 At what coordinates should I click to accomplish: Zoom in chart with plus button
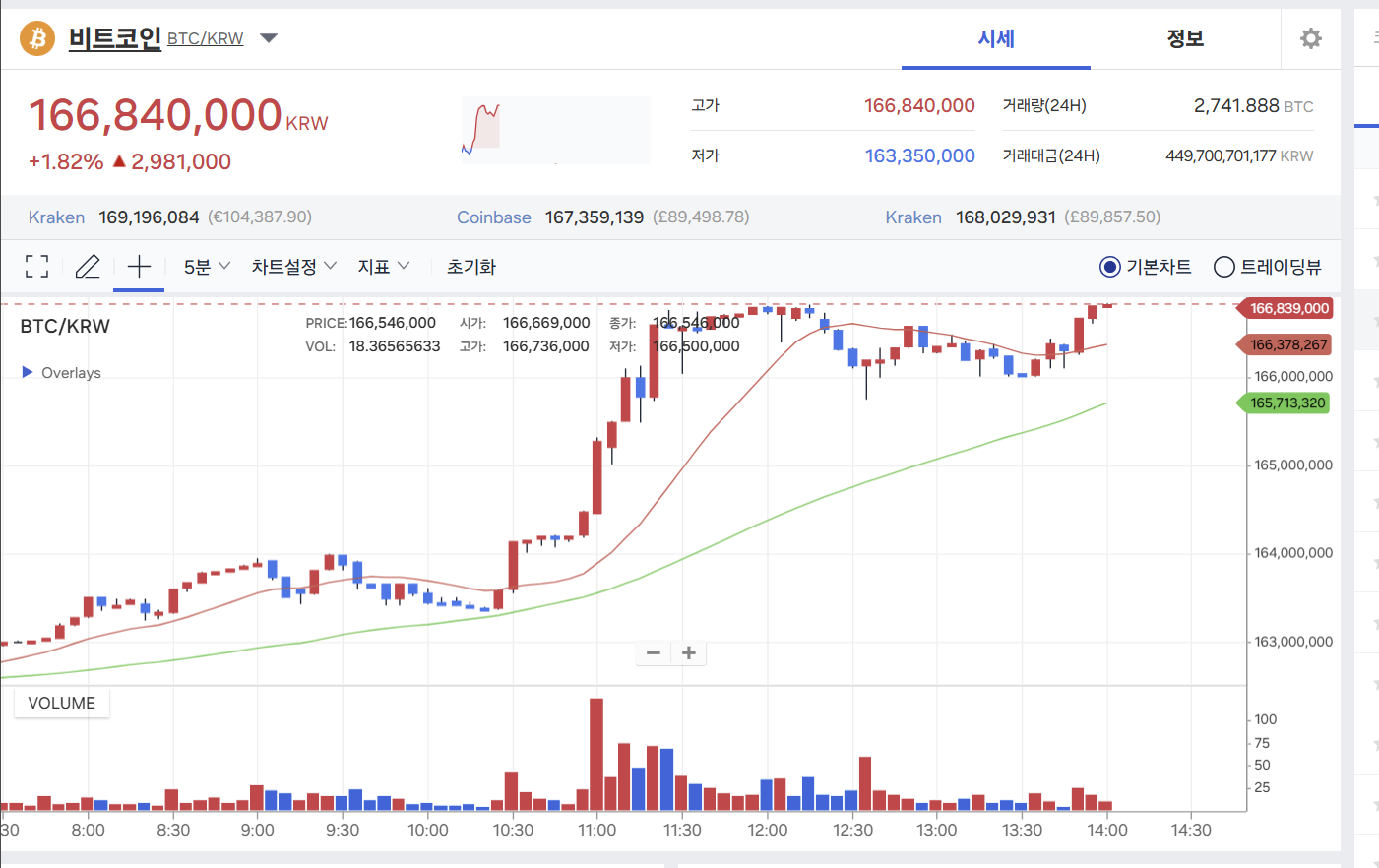point(689,652)
